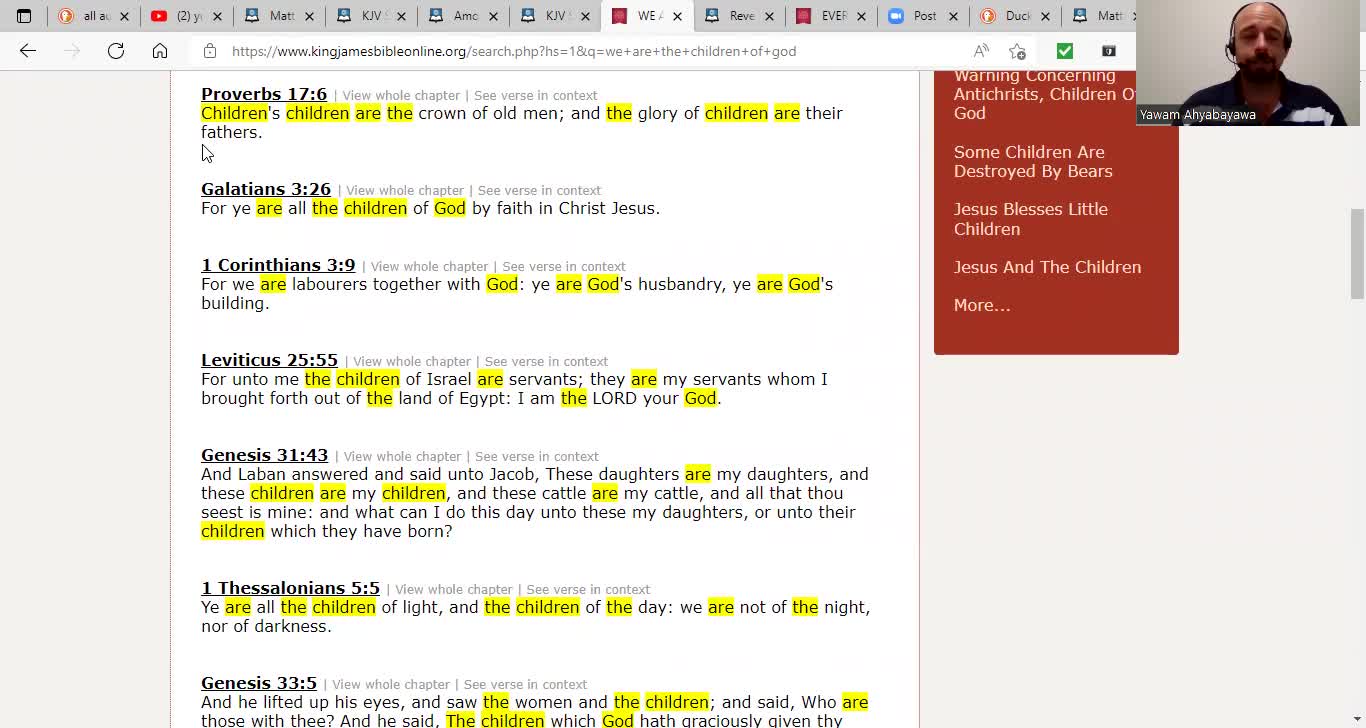View whole chapter for Genesis 33:5
Screen dimensions: 1366x728
point(391,685)
